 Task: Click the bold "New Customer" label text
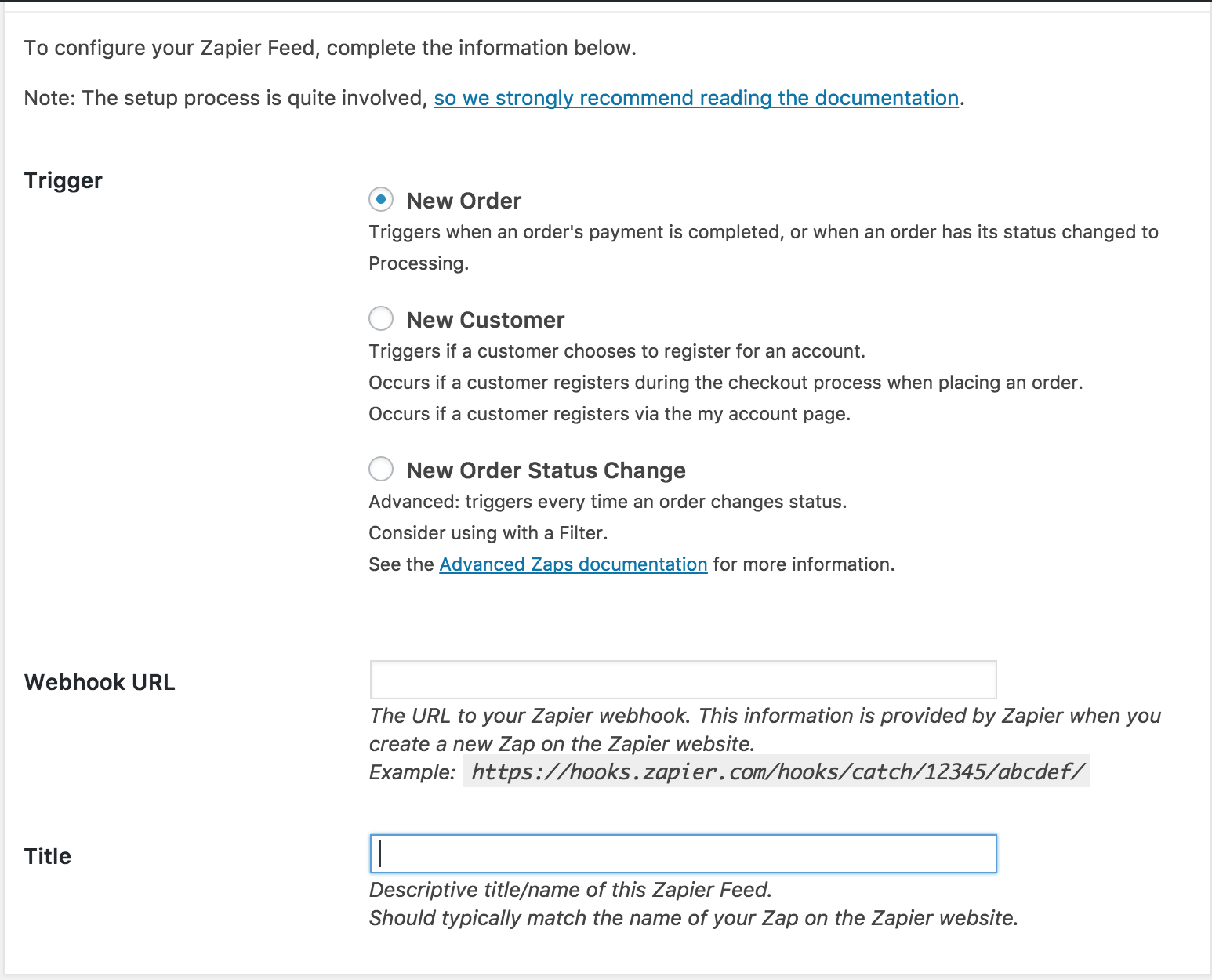[x=485, y=320]
